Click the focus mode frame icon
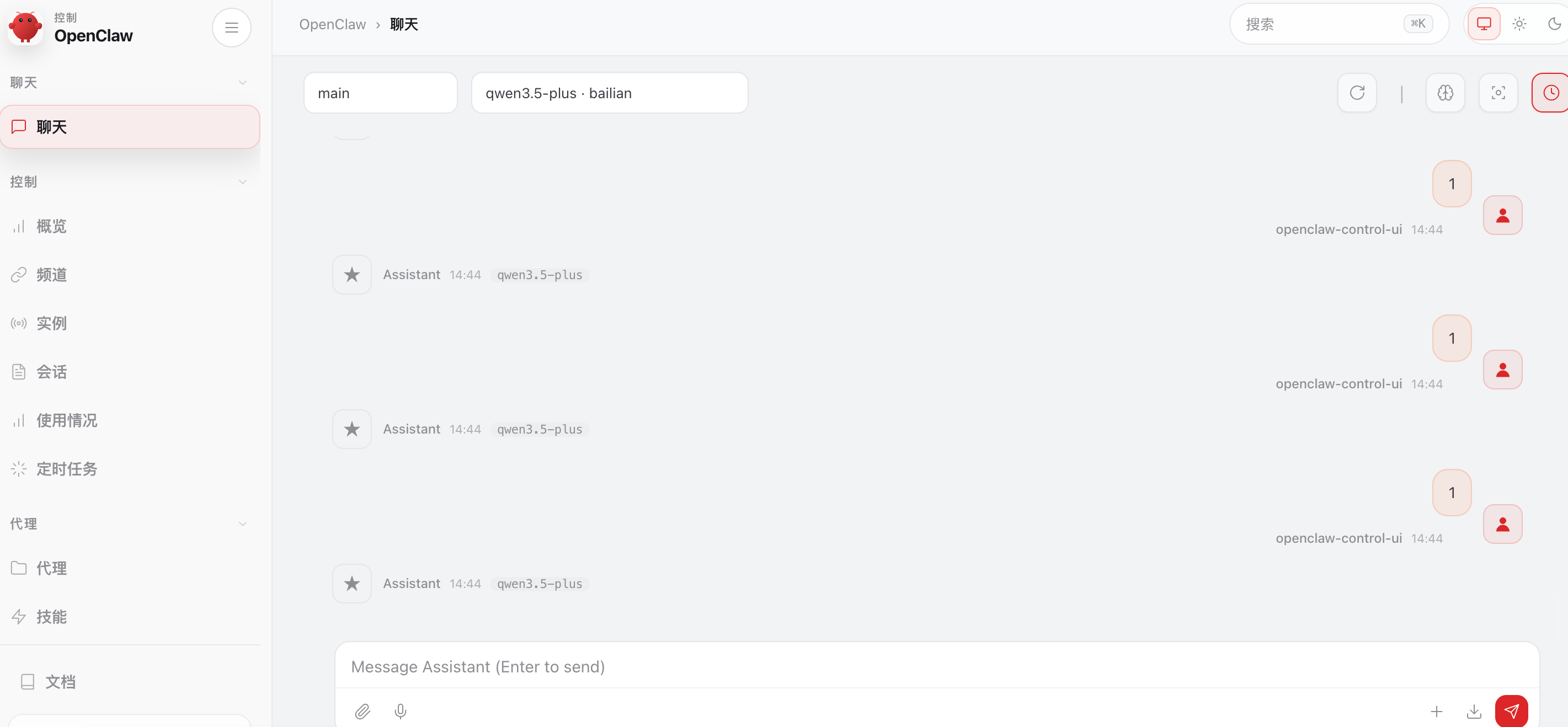Viewport: 1568px width, 727px height. tap(1498, 93)
